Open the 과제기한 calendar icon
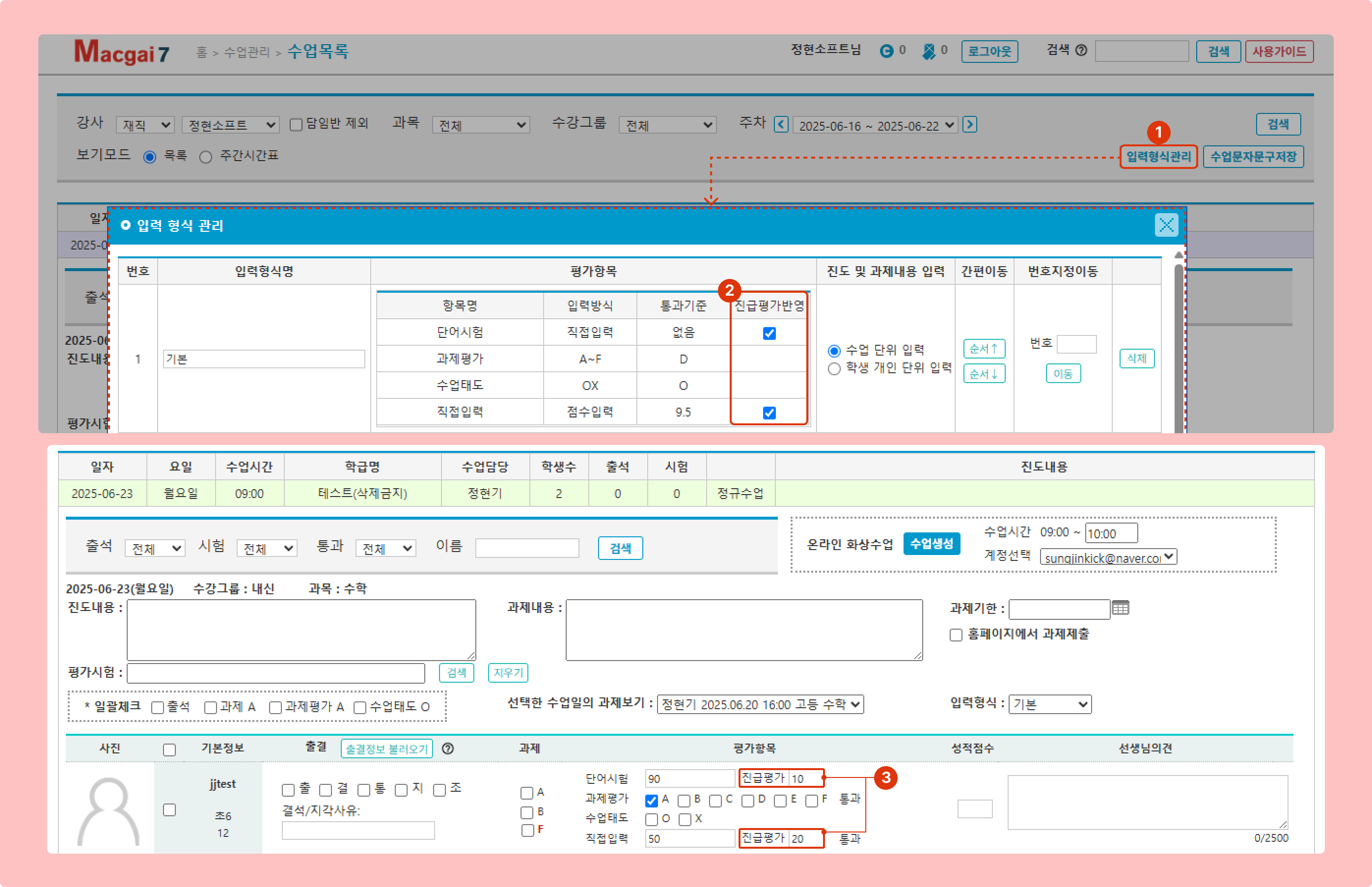The height and width of the screenshot is (887, 1372). point(1121,608)
